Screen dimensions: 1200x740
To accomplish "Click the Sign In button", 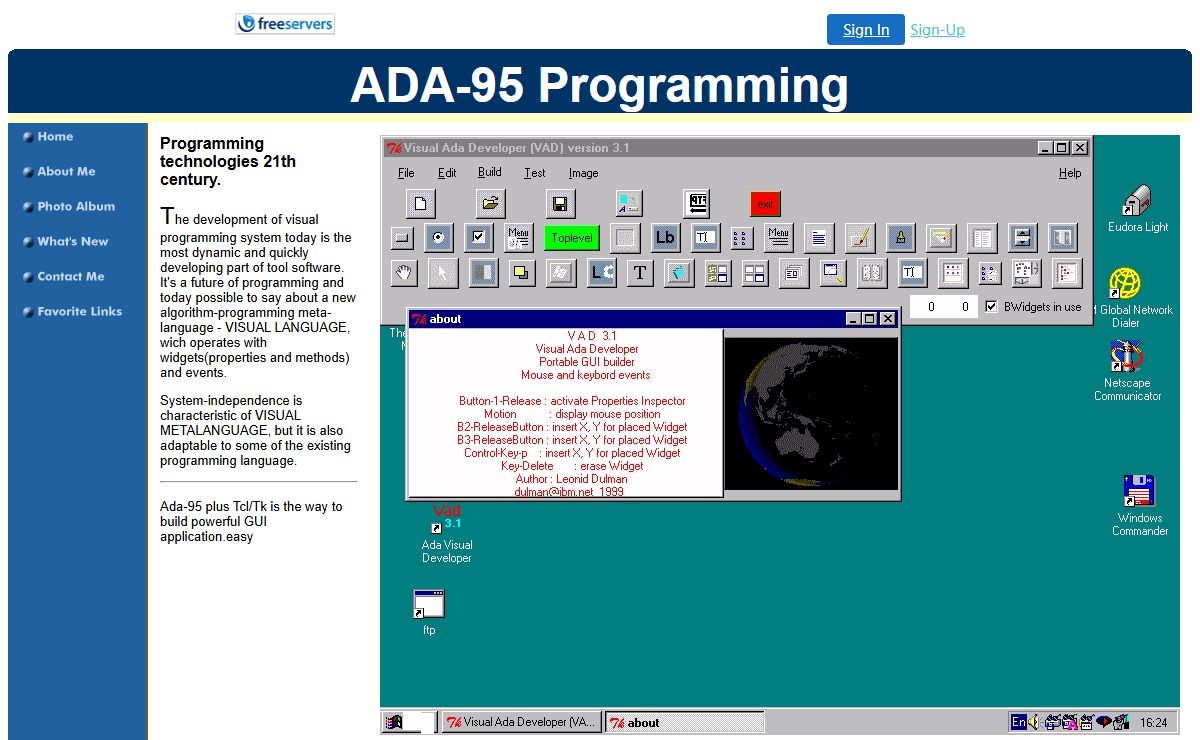I will click(x=865, y=30).
